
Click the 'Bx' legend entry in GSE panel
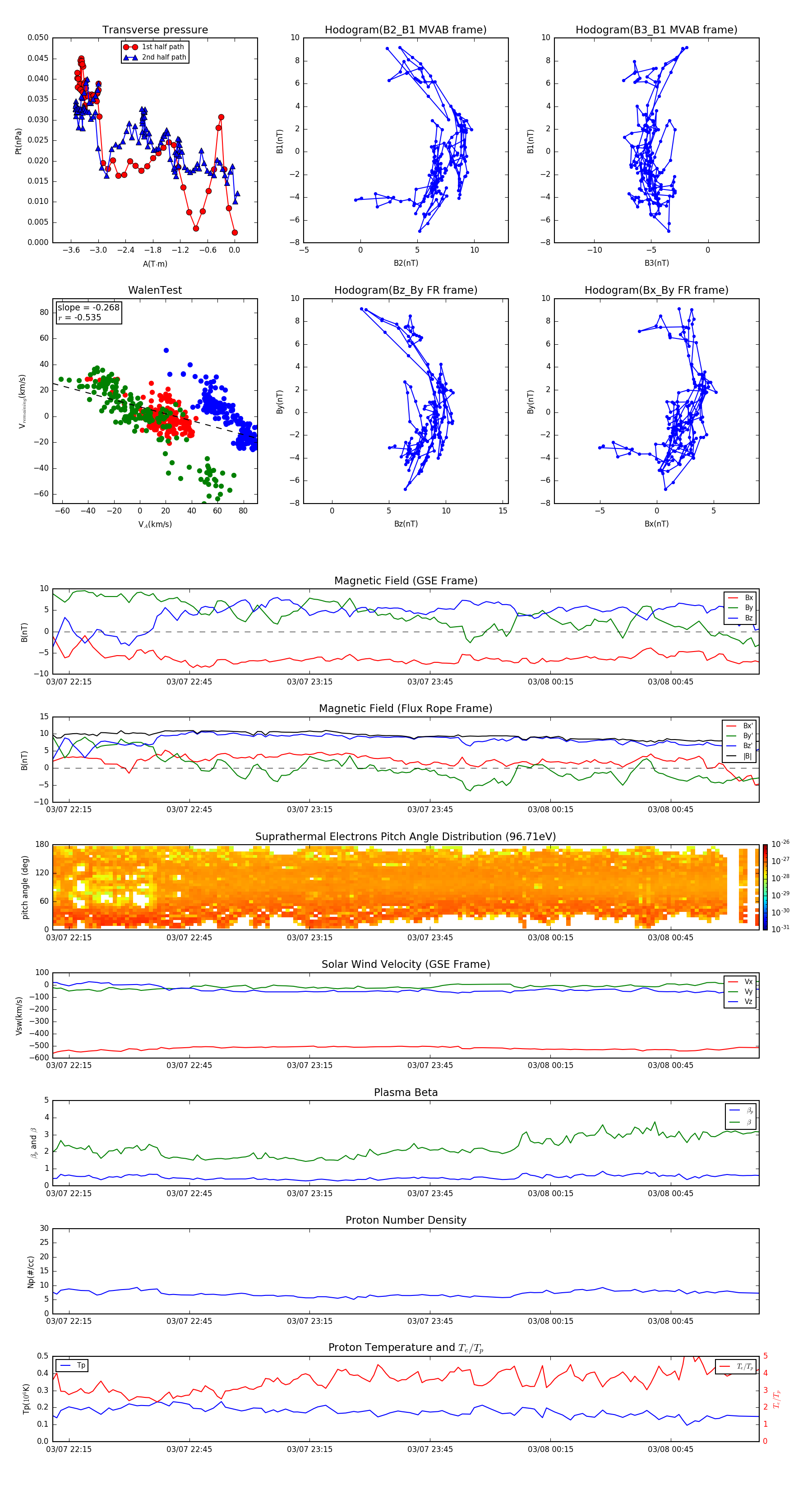[741, 598]
